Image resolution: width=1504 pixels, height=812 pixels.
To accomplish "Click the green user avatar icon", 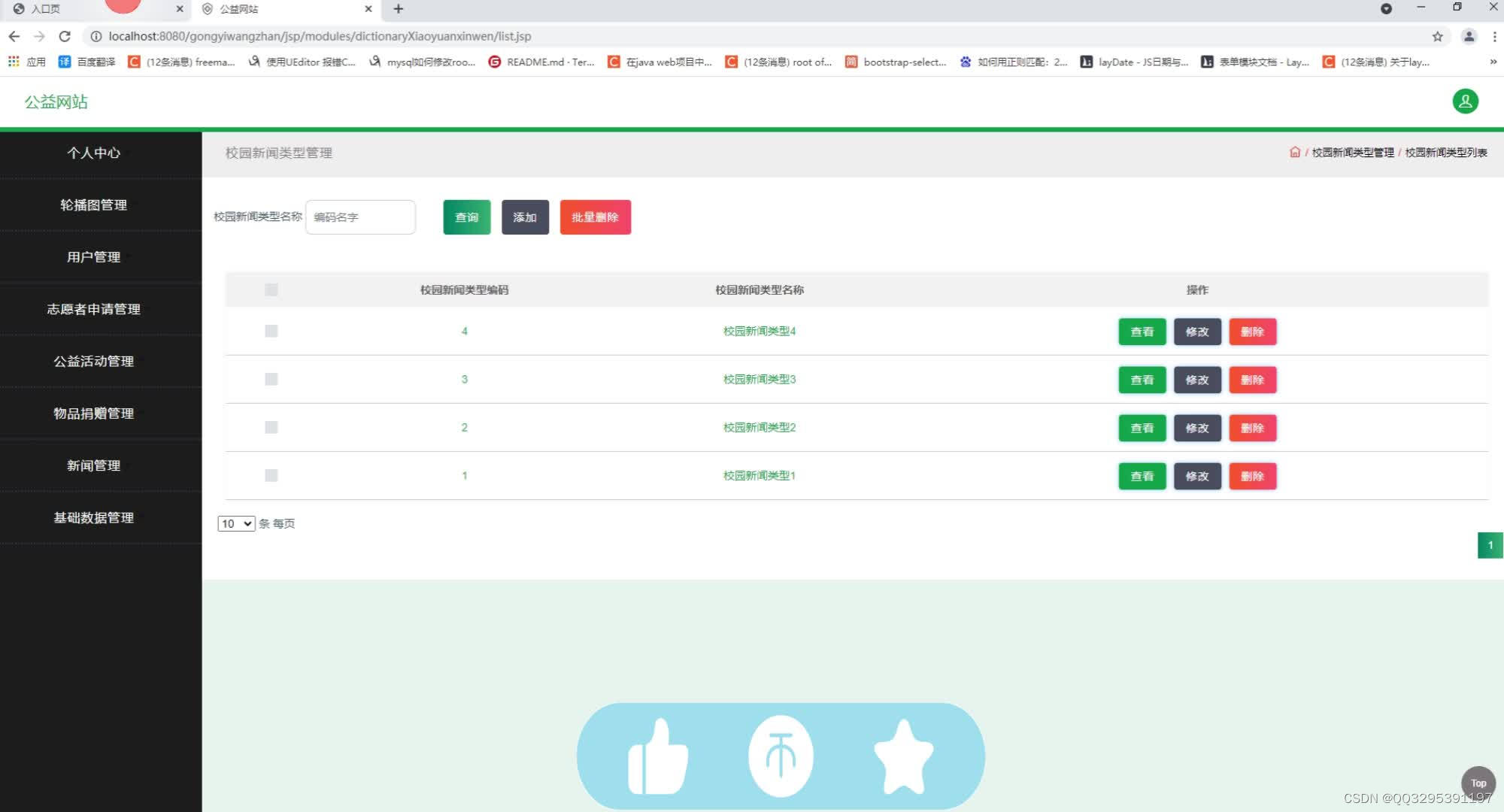I will 1465,101.
